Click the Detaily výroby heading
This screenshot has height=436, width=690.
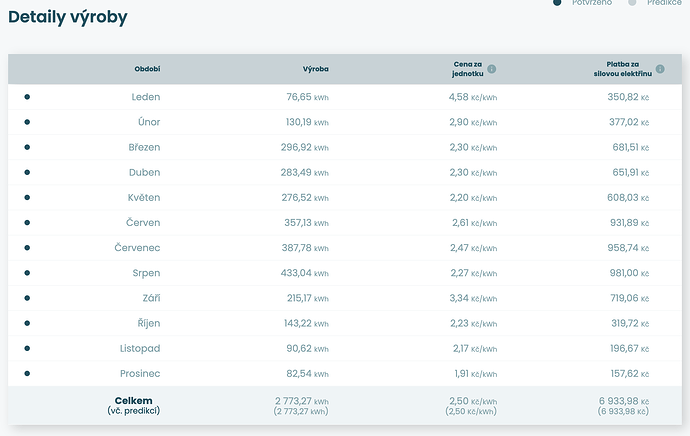pyautogui.click(x=67, y=17)
